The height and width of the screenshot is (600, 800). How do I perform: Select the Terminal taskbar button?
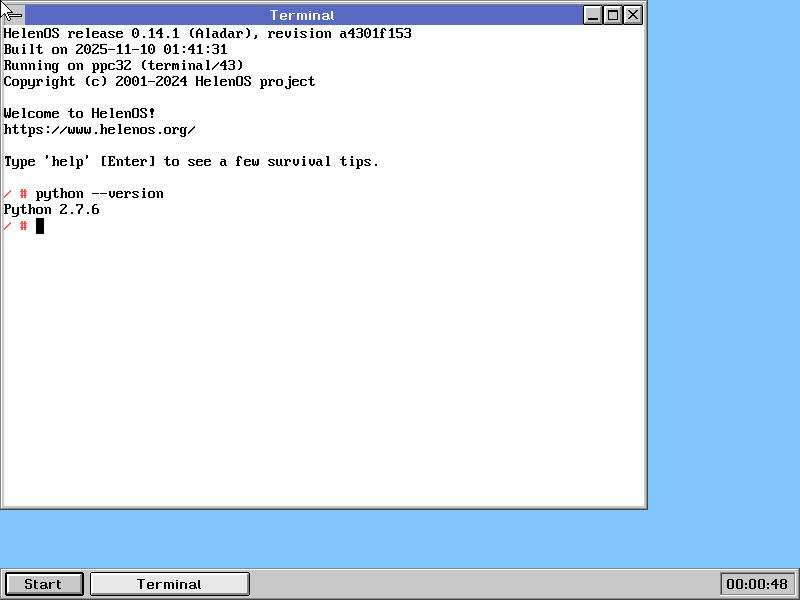169,584
